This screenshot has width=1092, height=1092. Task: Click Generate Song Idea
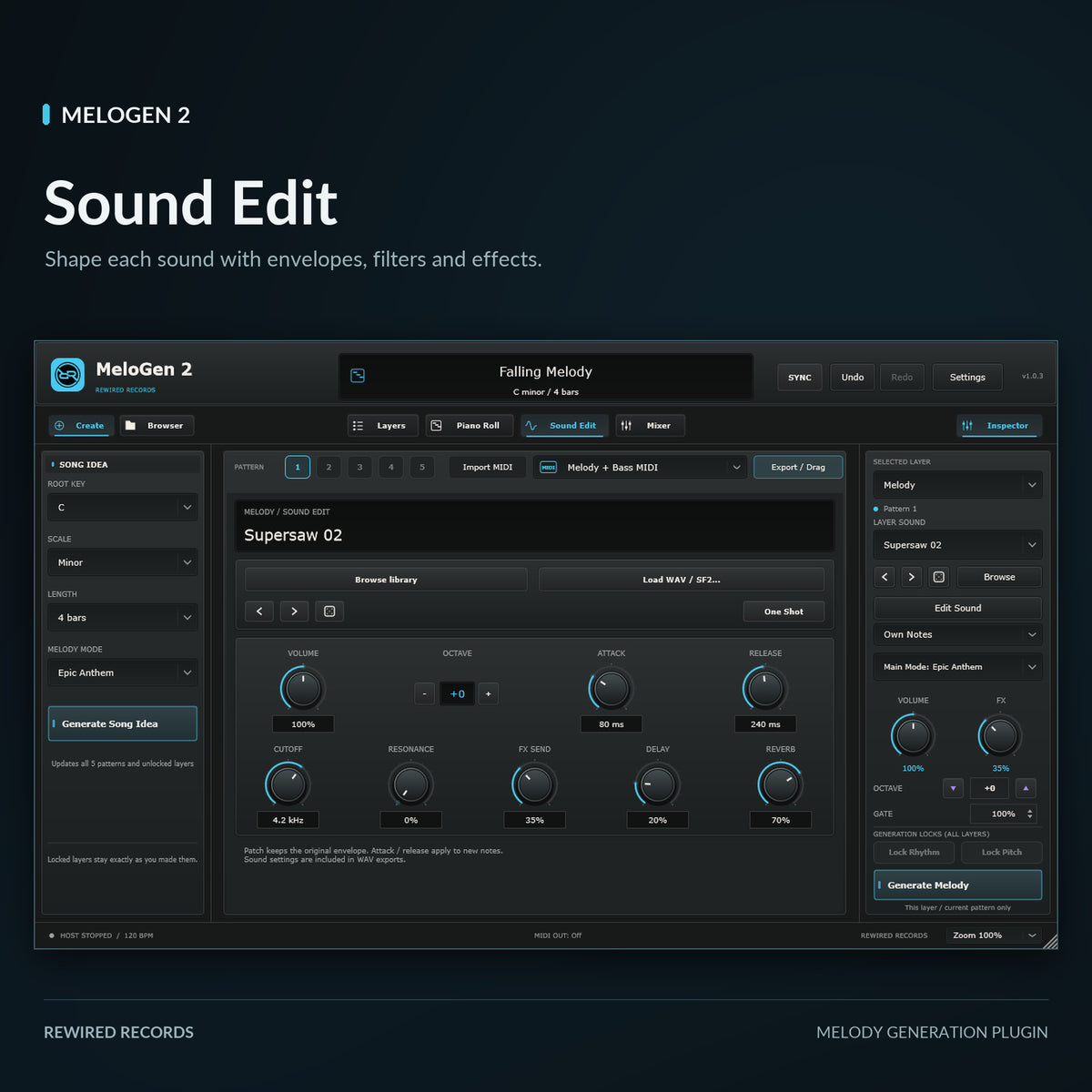pos(123,723)
